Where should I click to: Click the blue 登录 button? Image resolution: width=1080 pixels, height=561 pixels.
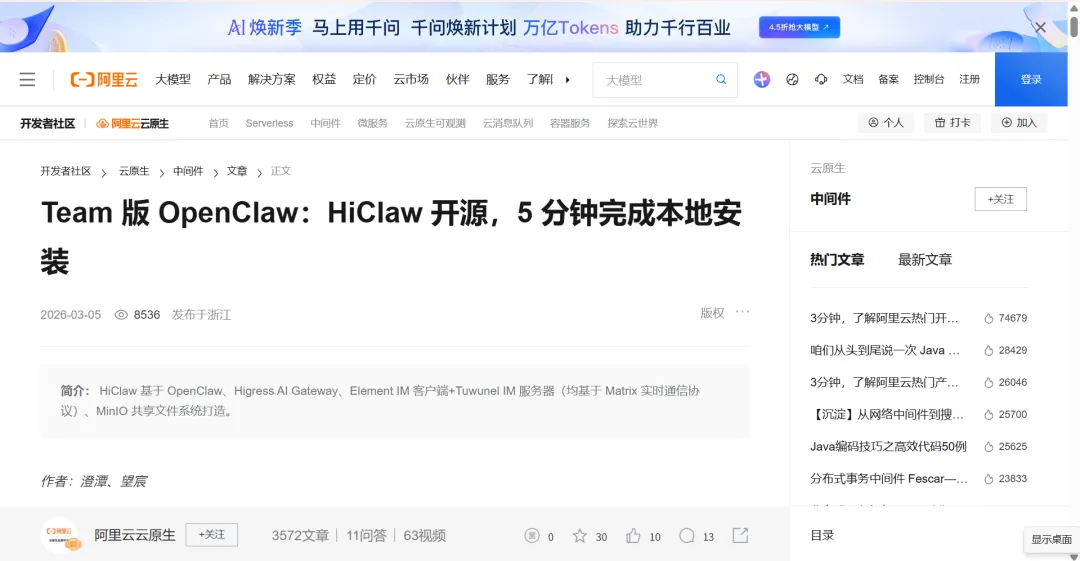coord(1031,79)
